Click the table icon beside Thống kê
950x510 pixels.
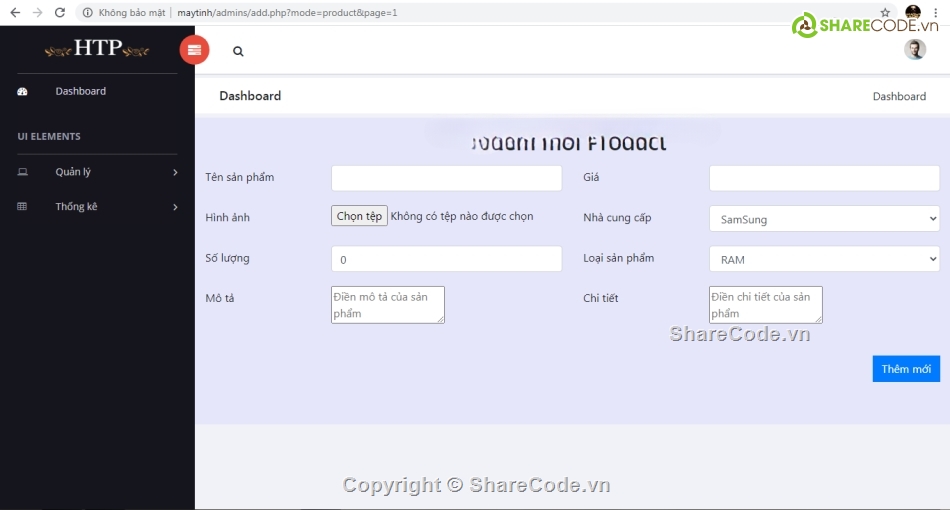point(22,207)
